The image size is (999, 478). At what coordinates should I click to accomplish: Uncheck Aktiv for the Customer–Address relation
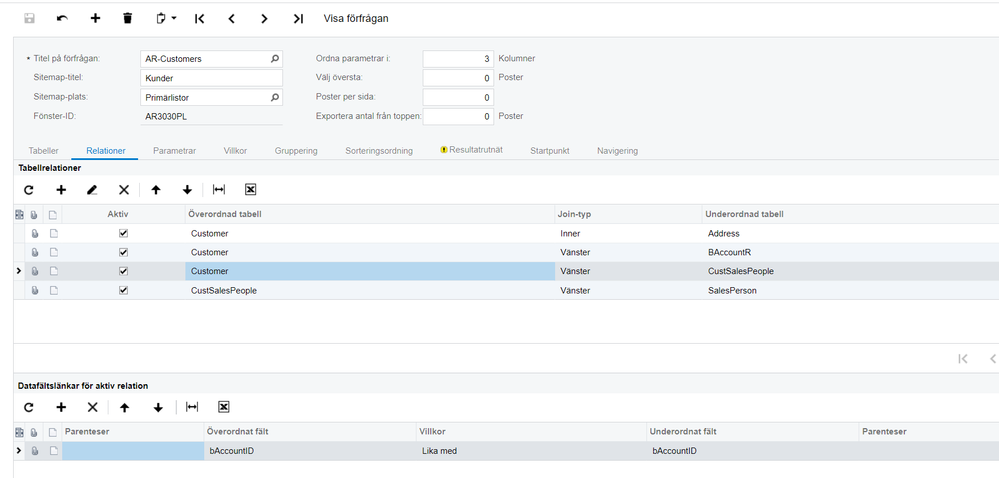coord(123,233)
